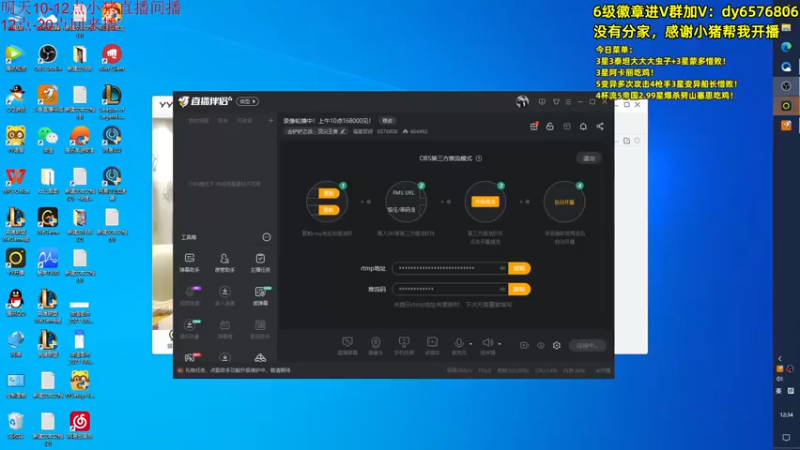The width and height of the screenshot is (800, 450).
Task: Open NetEase Cloud Music desktop shortcut
Action: click(x=80, y=425)
